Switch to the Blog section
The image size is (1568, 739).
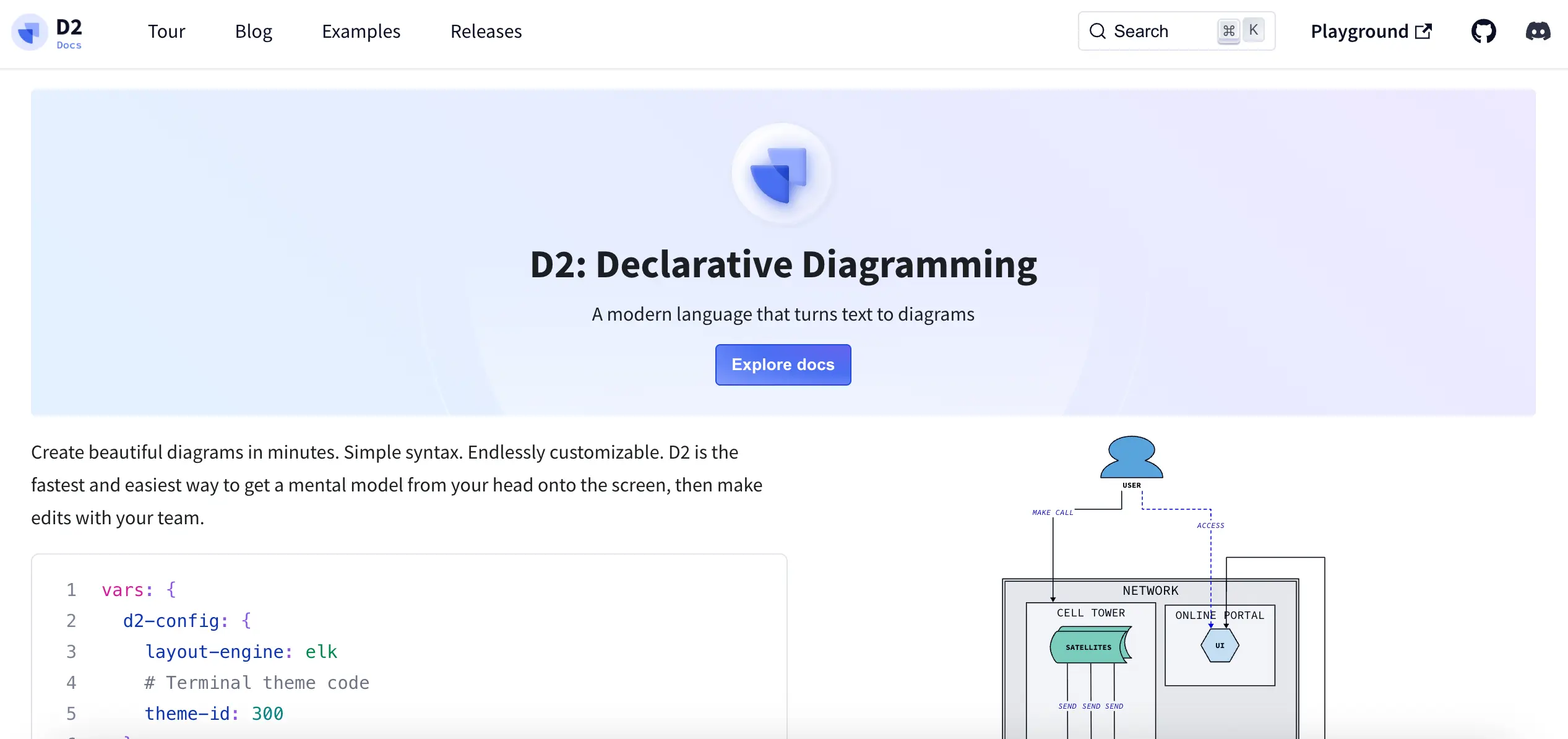click(x=254, y=32)
